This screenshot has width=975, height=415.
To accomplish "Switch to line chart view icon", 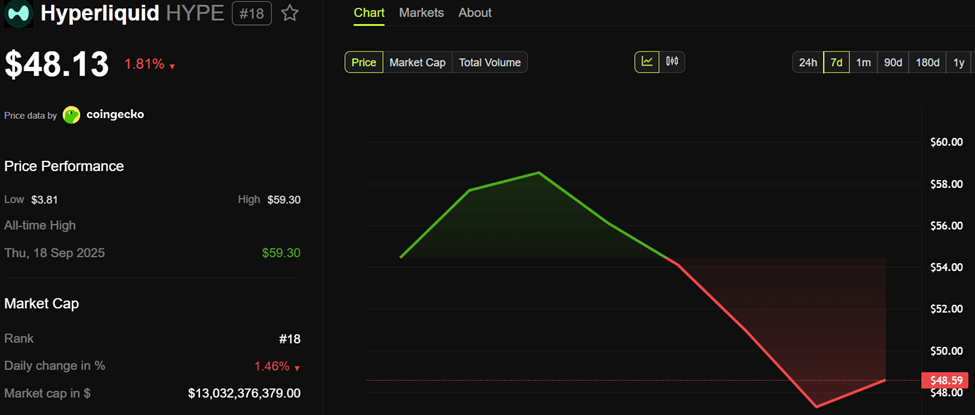I will (x=647, y=62).
